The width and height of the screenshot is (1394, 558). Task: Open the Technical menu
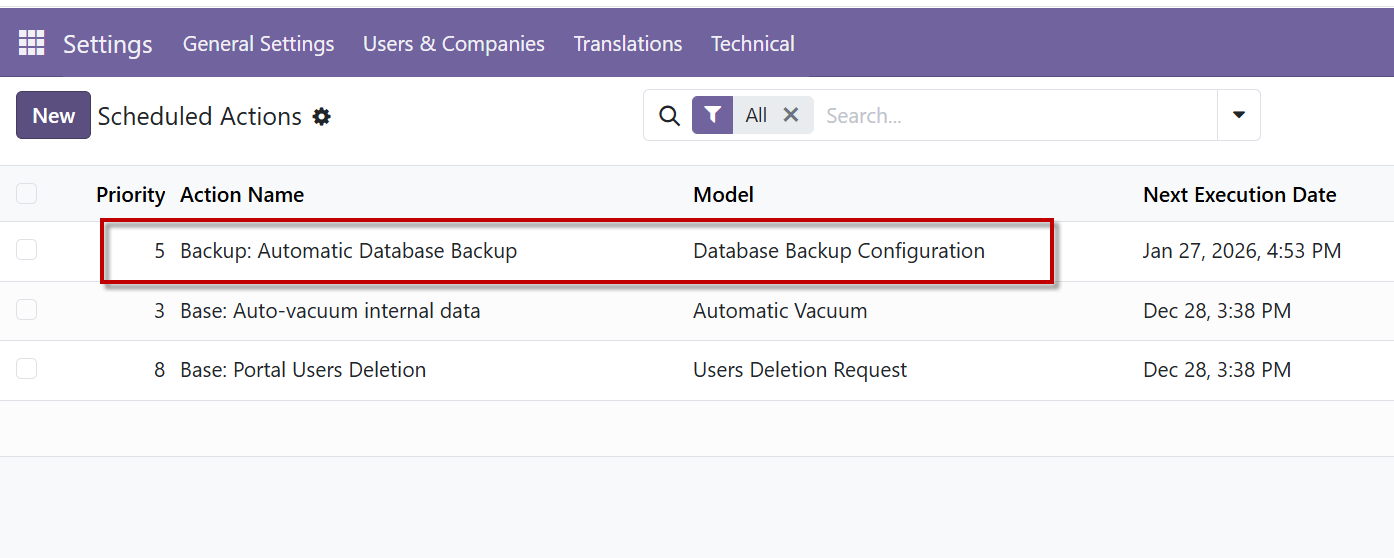click(752, 44)
